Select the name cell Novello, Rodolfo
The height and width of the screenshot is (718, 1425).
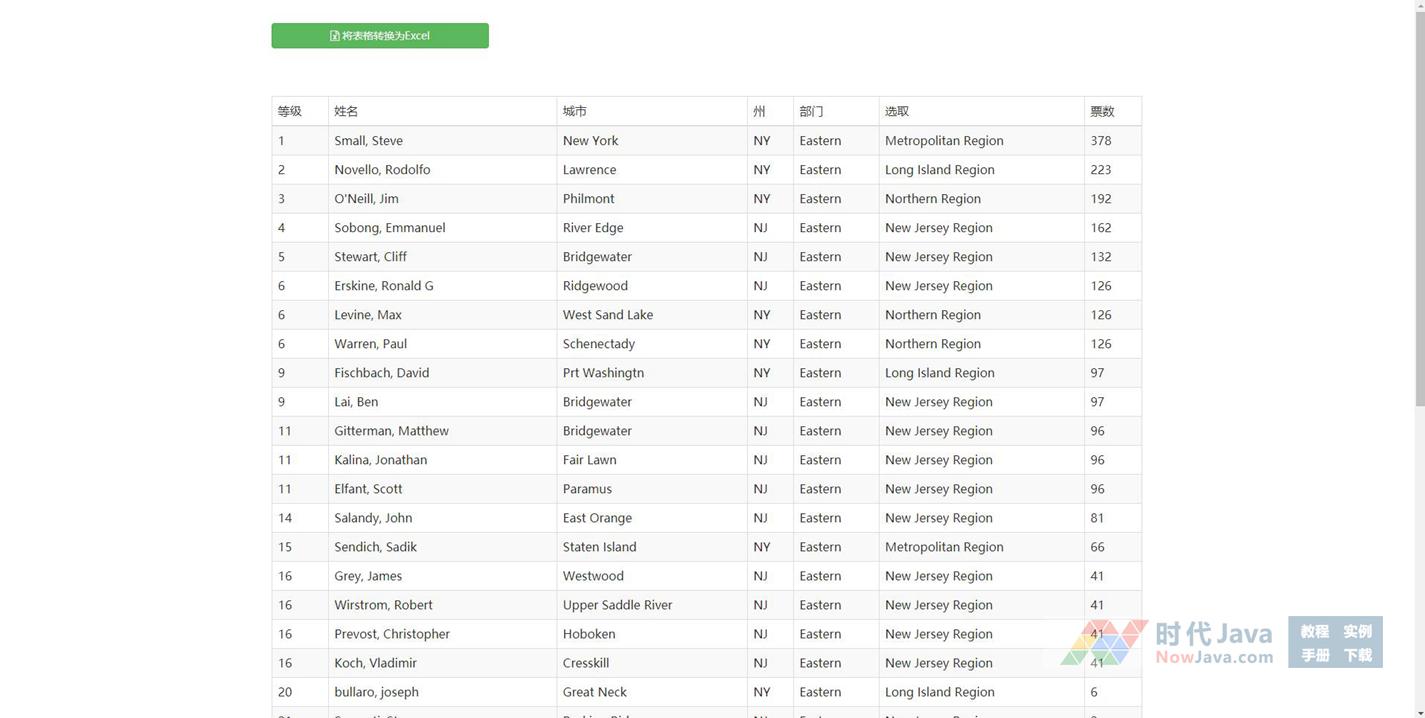[442, 170]
